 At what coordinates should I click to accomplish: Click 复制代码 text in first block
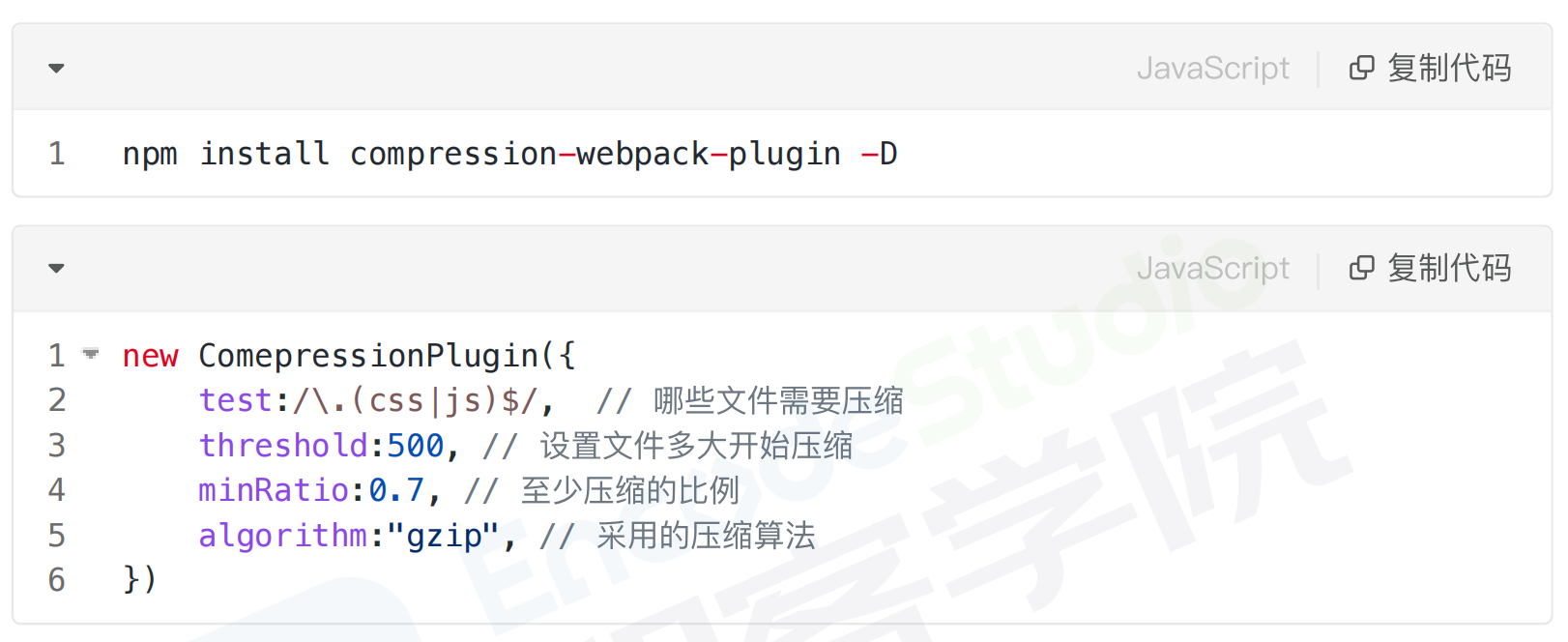(x=1449, y=68)
